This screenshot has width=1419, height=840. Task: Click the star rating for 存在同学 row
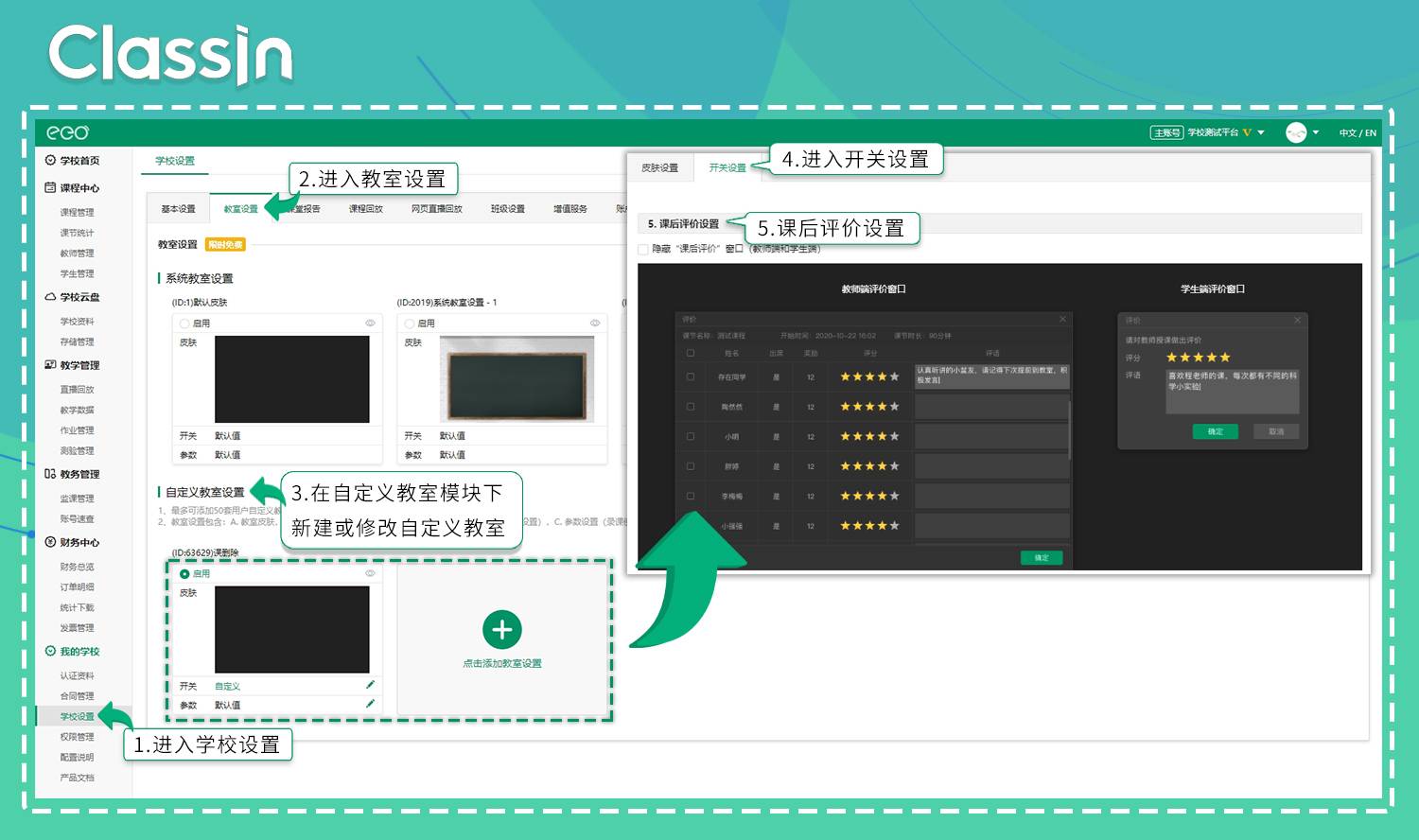point(869,376)
